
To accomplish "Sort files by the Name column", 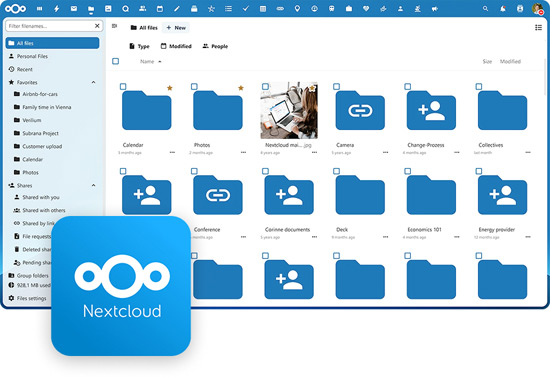I will (150, 61).
